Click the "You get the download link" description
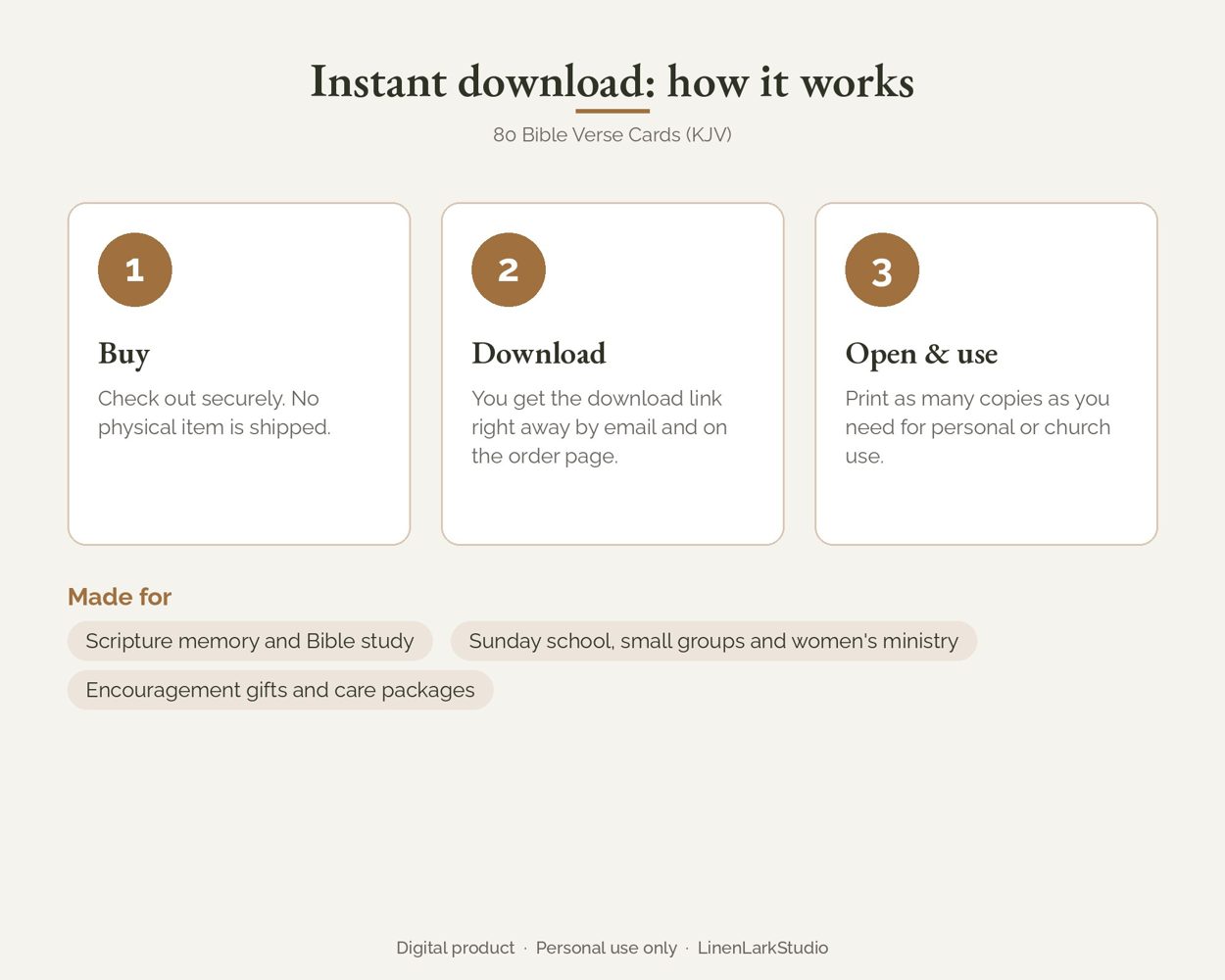Viewport: 1225px width, 980px height. click(x=599, y=427)
